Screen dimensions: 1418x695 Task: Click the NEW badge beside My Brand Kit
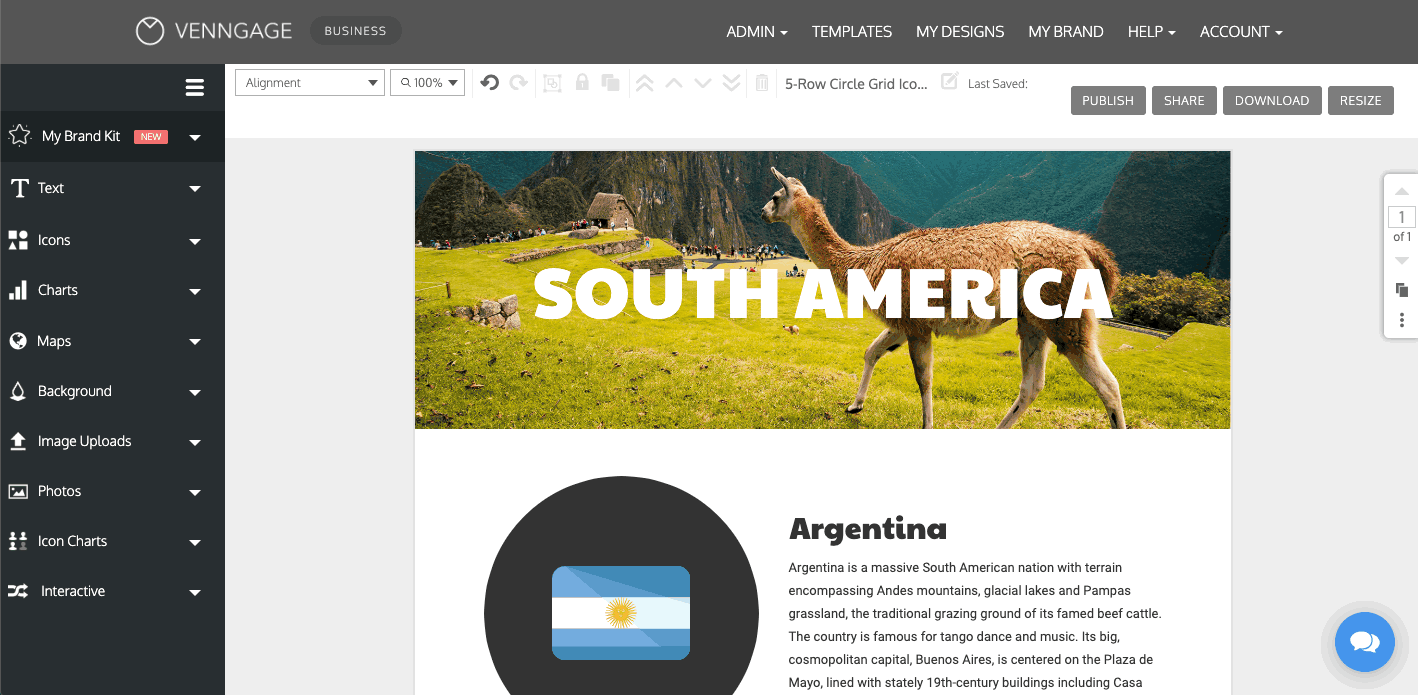[x=151, y=137]
